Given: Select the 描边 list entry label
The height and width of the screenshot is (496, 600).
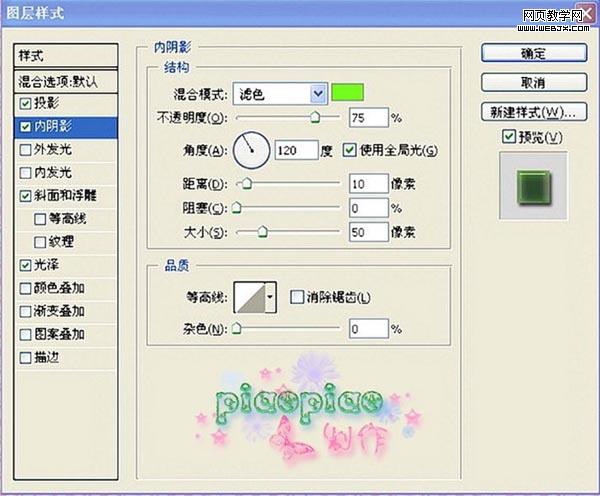Looking at the screenshot, I should click(47, 357).
